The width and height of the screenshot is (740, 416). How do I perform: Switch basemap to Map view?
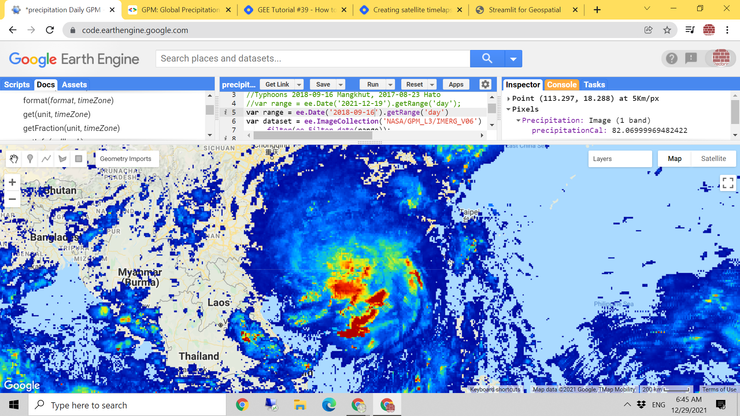674,159
